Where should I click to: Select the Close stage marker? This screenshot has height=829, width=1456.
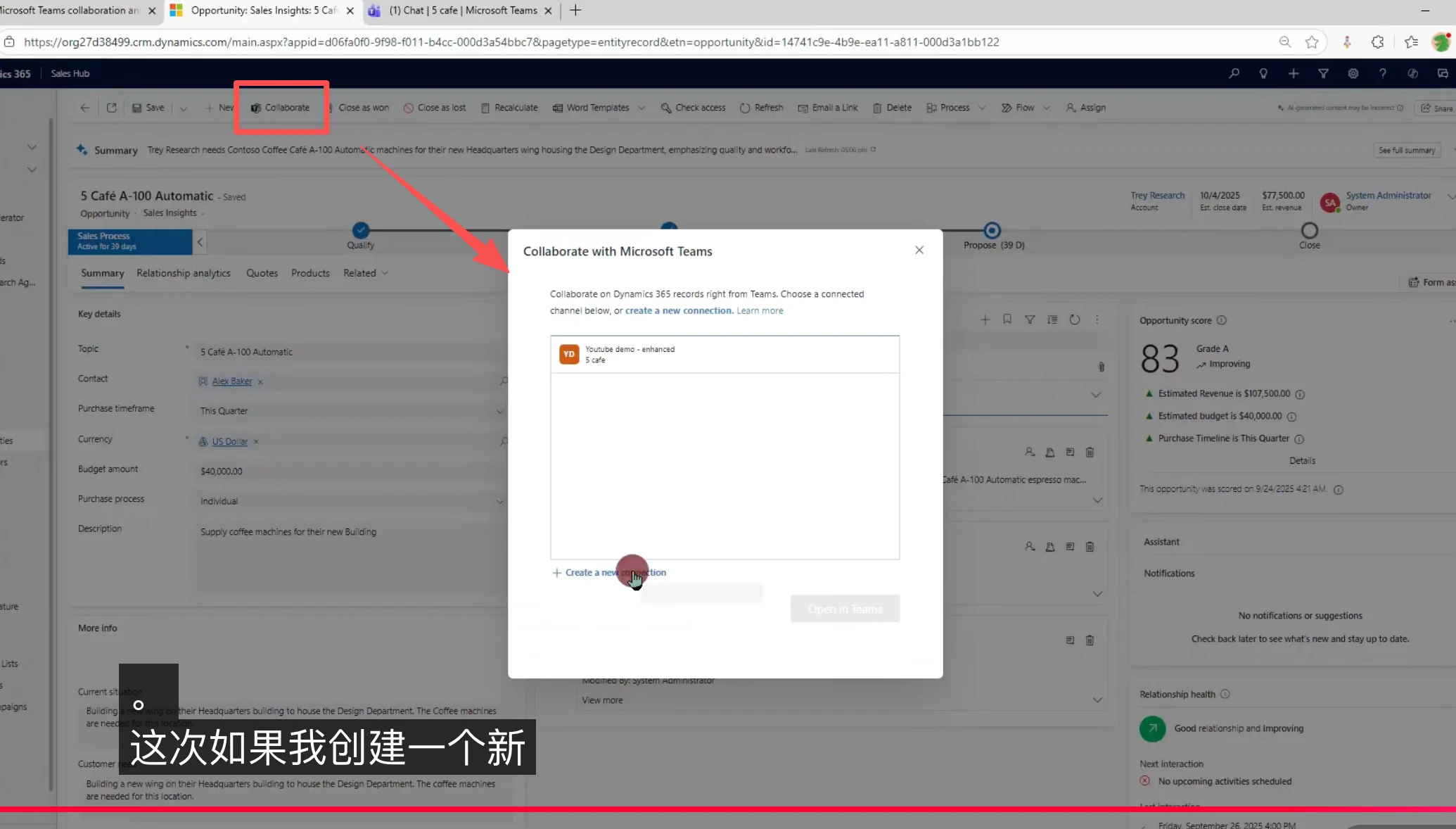(1310, 230)
